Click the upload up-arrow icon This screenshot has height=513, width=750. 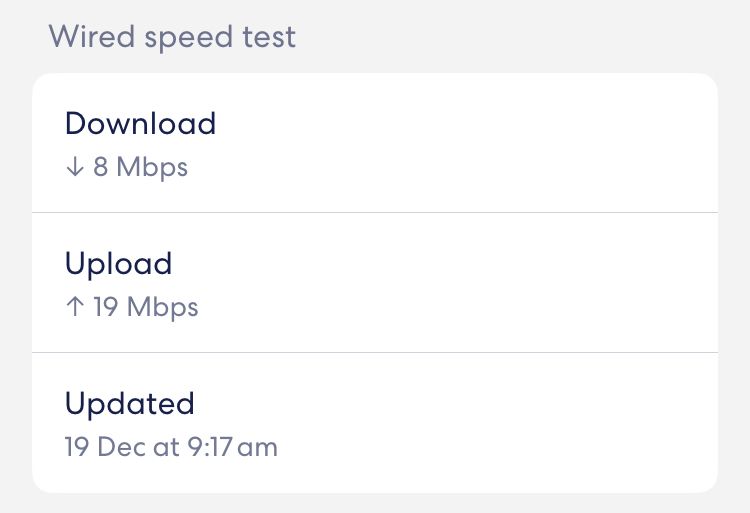pyautogui.click(x=74, y=307)
